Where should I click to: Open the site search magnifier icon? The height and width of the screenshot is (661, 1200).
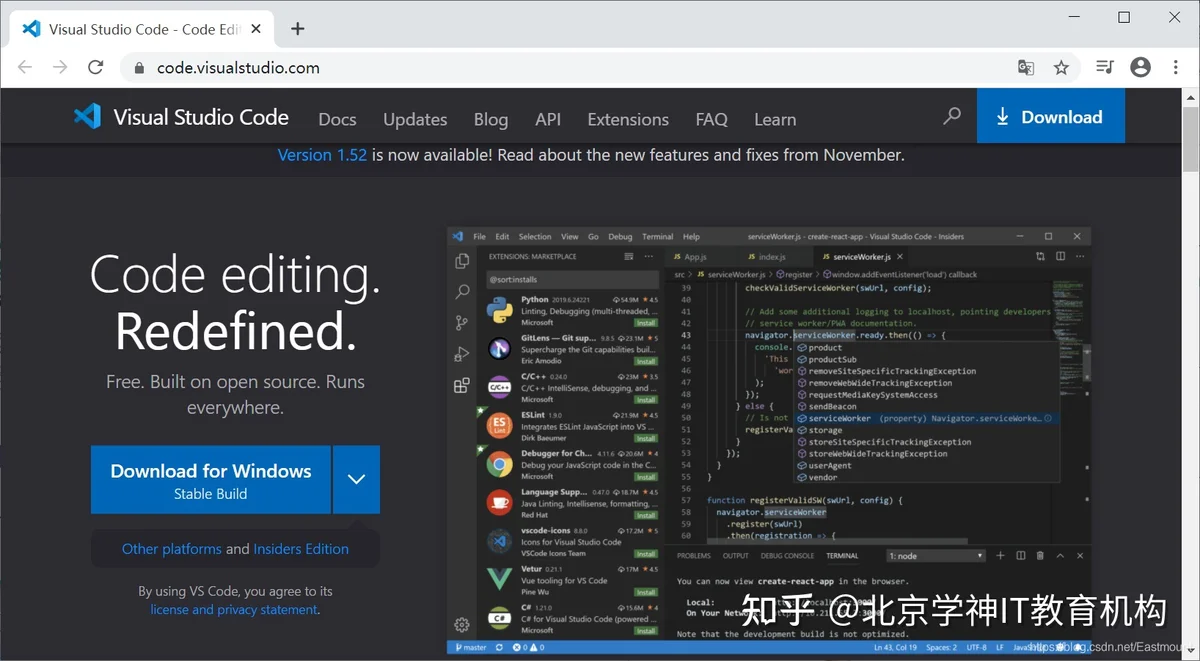(952, 116)
